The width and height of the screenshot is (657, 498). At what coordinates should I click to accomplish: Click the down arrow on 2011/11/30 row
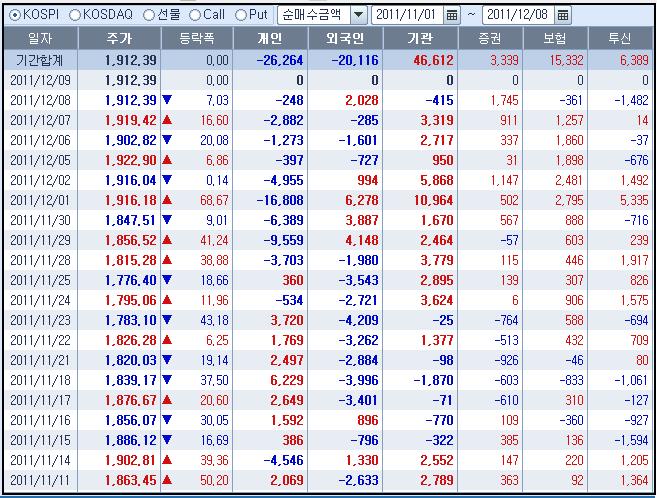(x=167, y=219)
